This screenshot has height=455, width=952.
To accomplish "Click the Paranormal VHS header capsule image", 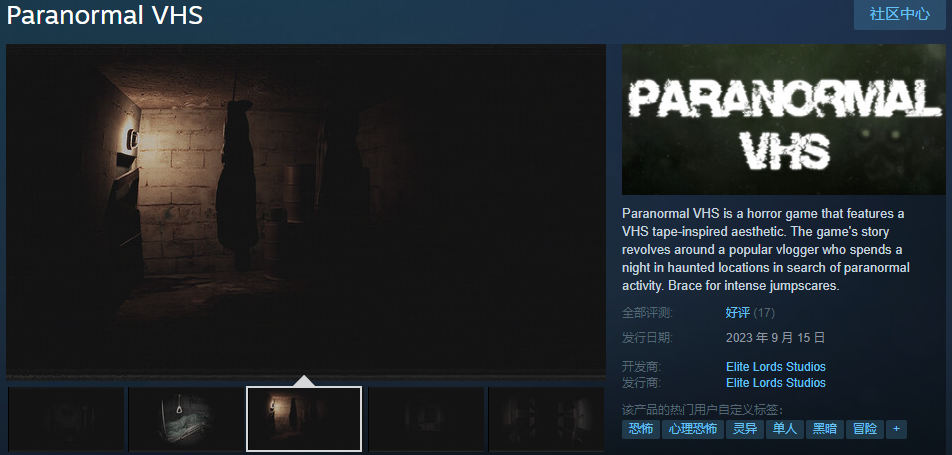I will coord(783,119).
